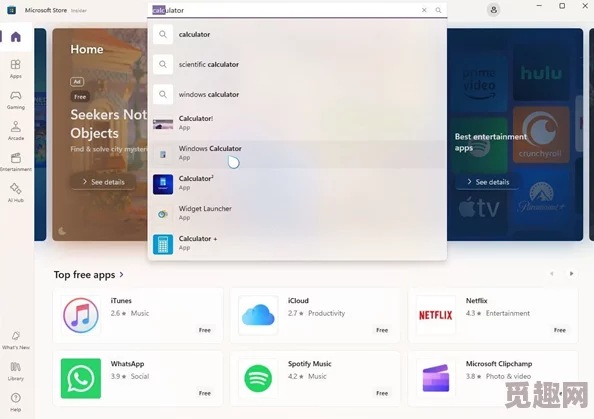
Task: Go to previous page of top free apps
Action: pyautogui.click(x=552, y=274)
